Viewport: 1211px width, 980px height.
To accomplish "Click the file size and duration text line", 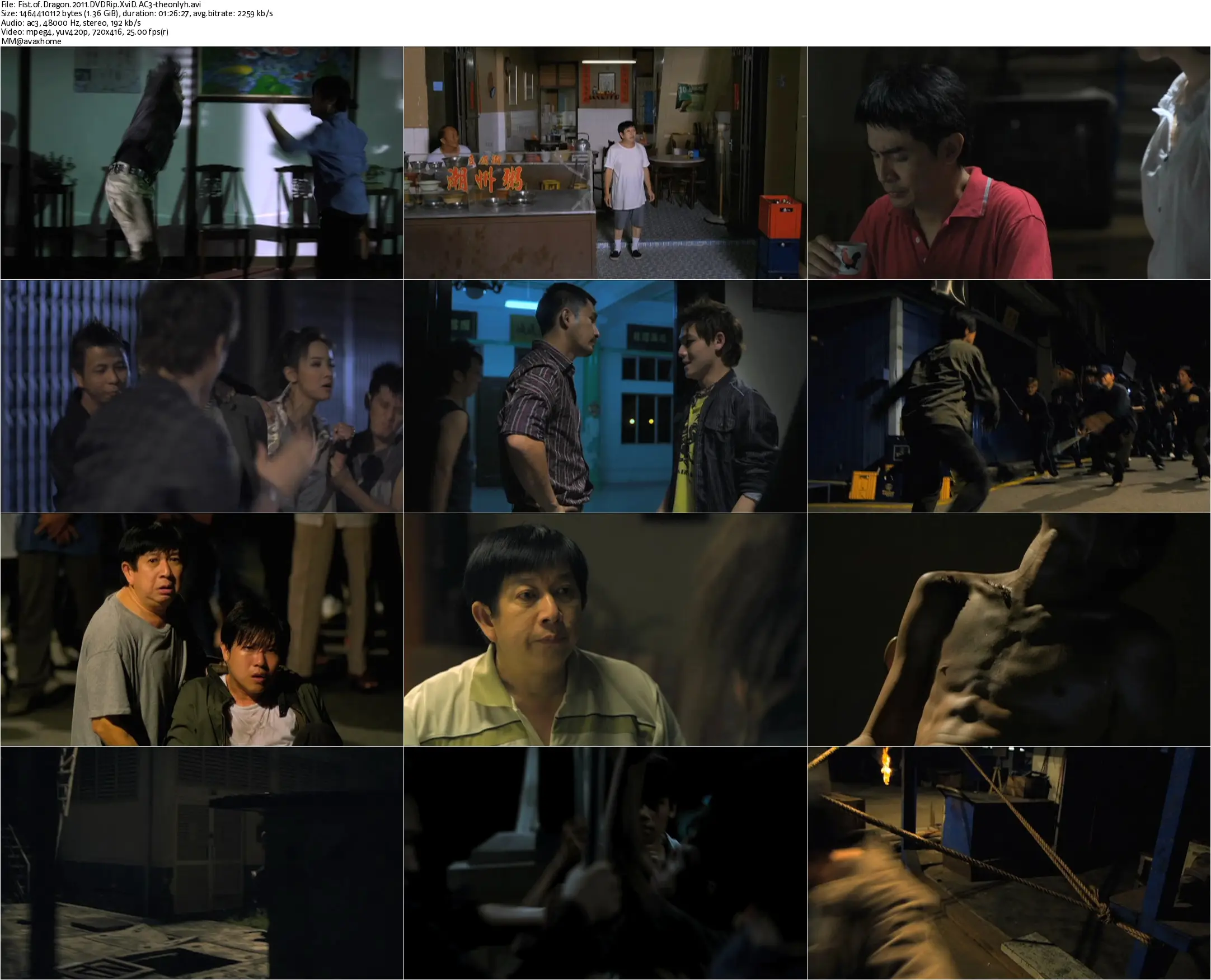I will coord(137,13).
